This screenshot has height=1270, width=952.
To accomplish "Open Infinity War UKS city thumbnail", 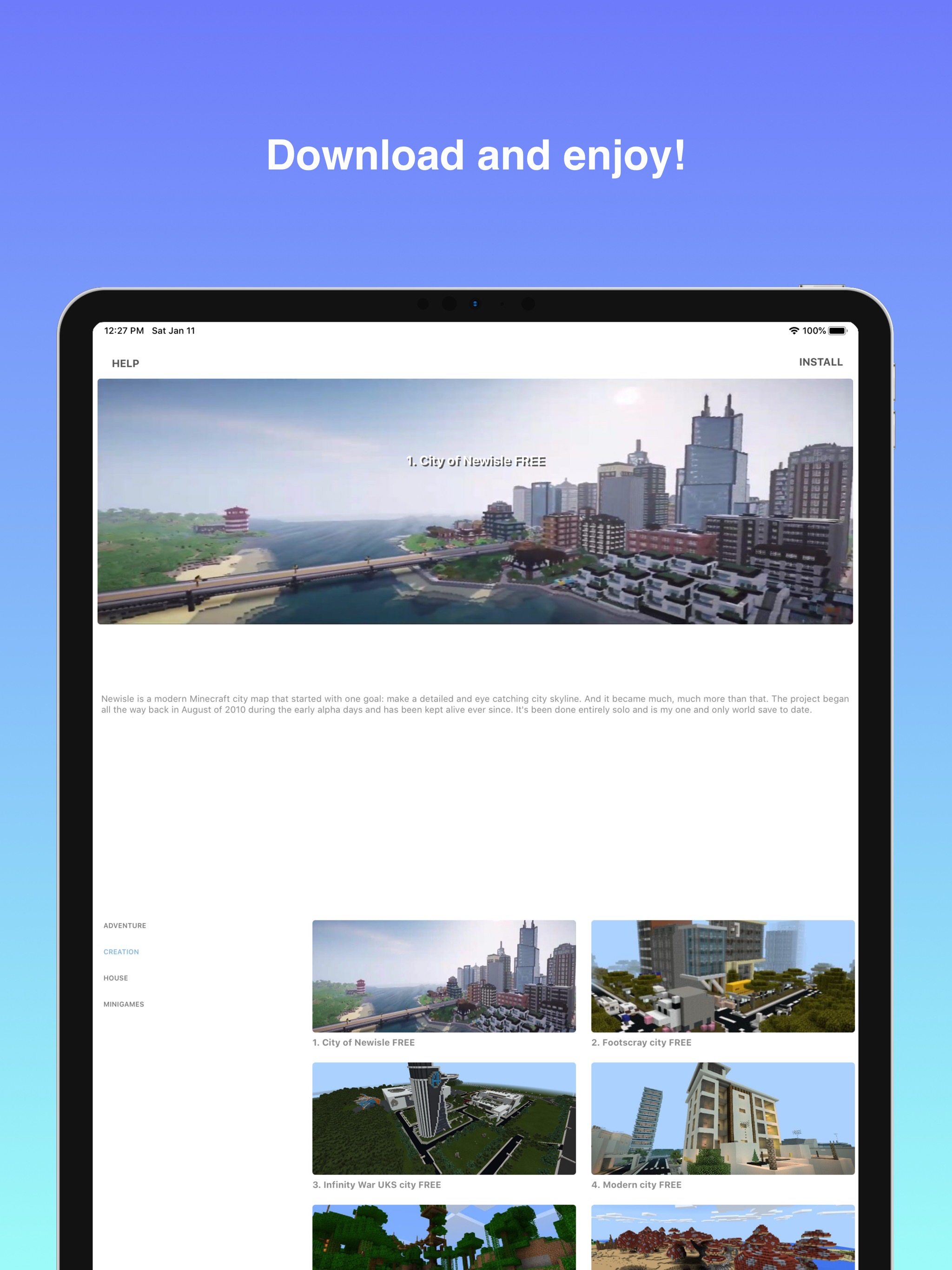I will (x=444, y=1118).
